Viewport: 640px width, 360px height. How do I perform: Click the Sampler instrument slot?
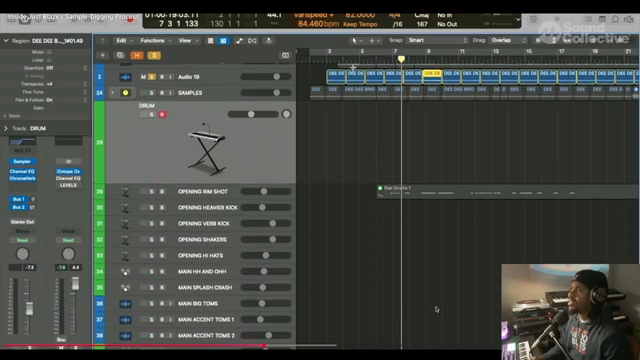tap(22, 162)
